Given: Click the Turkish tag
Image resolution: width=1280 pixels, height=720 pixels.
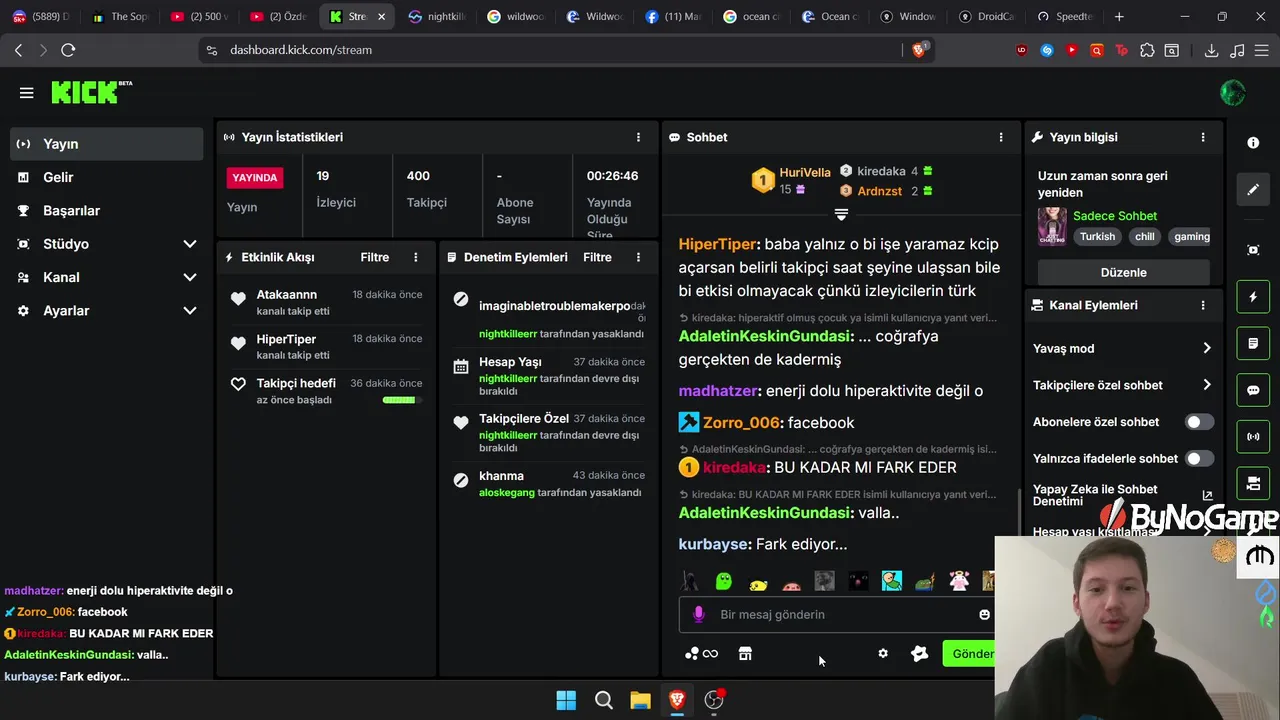Looking at the screenshot, I should pos(1097,237).
